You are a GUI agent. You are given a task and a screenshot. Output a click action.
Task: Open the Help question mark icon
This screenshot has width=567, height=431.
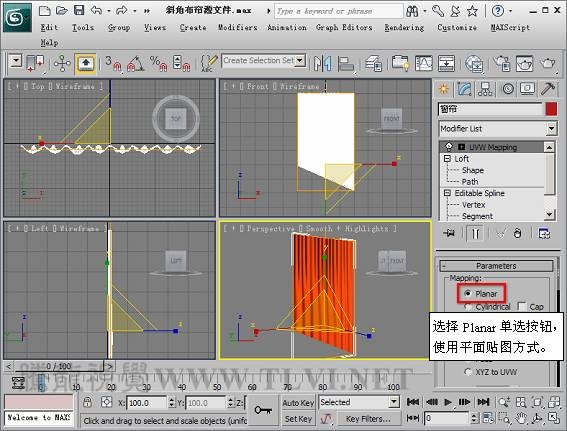(498, 11)
